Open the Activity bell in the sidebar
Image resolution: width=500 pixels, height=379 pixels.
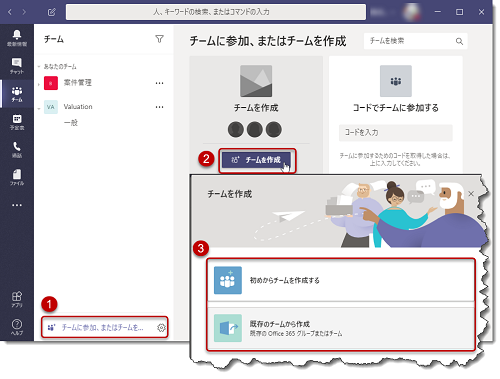pyautogui.click(x=17, y=38)
